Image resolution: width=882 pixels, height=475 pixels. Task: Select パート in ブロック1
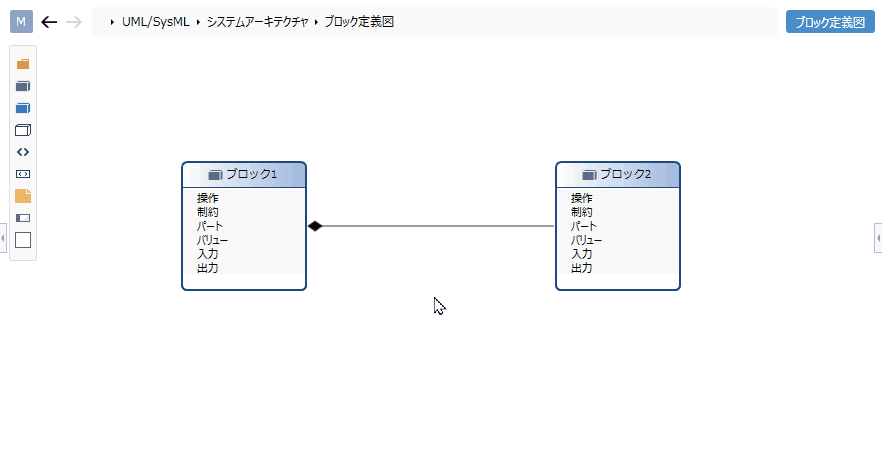210,226
